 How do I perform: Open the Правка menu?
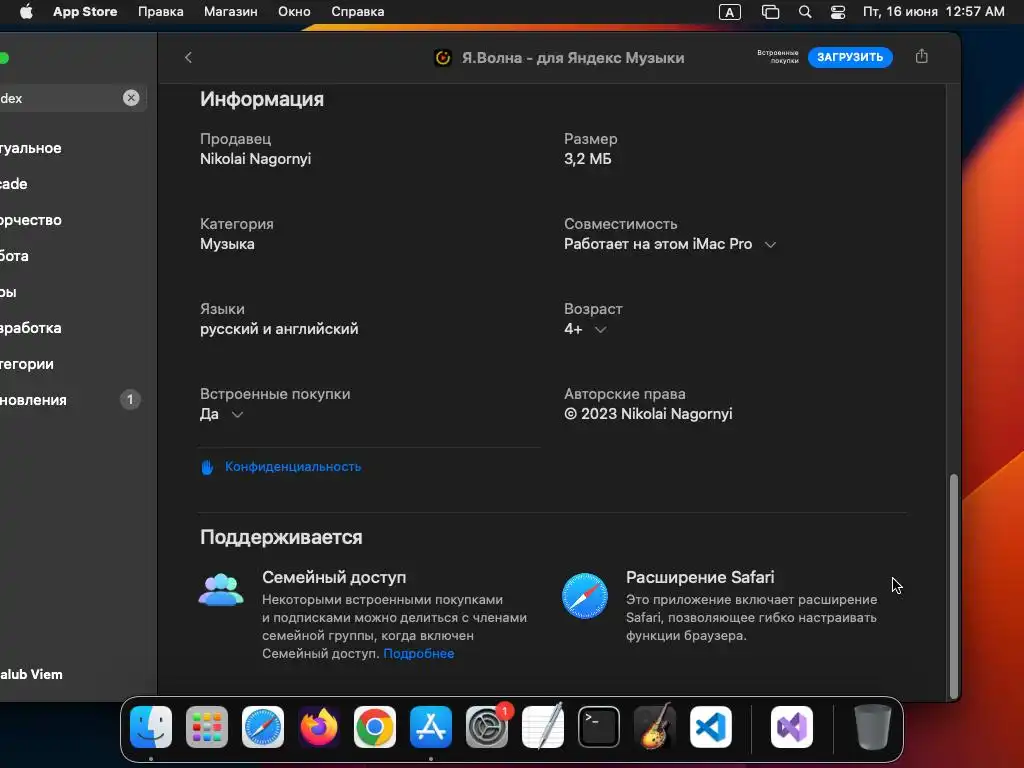click(x=161, y=12)
